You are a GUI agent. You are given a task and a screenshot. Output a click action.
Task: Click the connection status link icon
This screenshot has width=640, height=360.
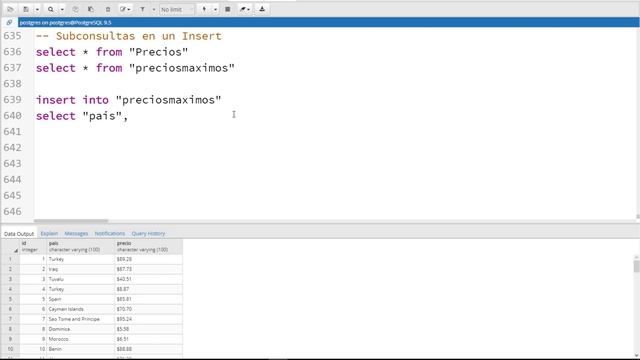pos(9,22)
